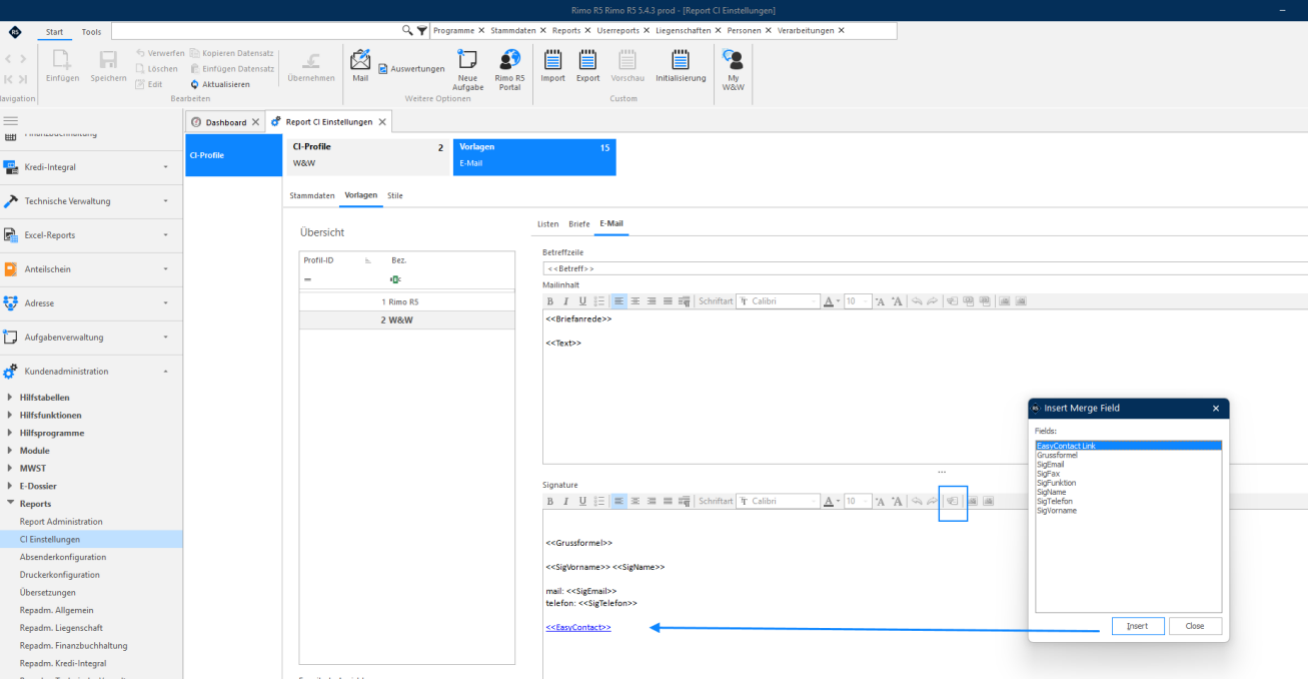
Task: Open Signature font size dropdown
Action: click(866, 501)
